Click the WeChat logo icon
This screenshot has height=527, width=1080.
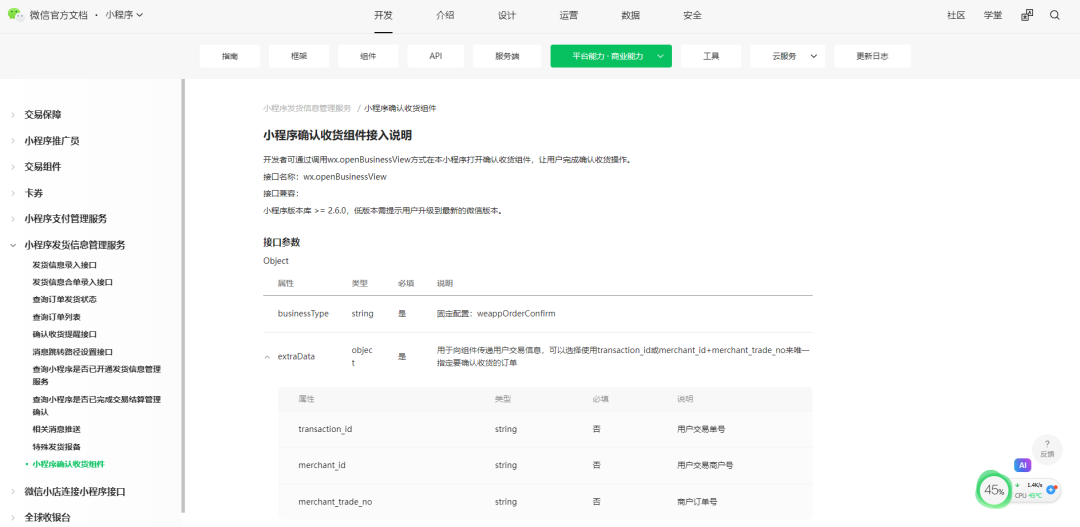[x=16, y=14]
